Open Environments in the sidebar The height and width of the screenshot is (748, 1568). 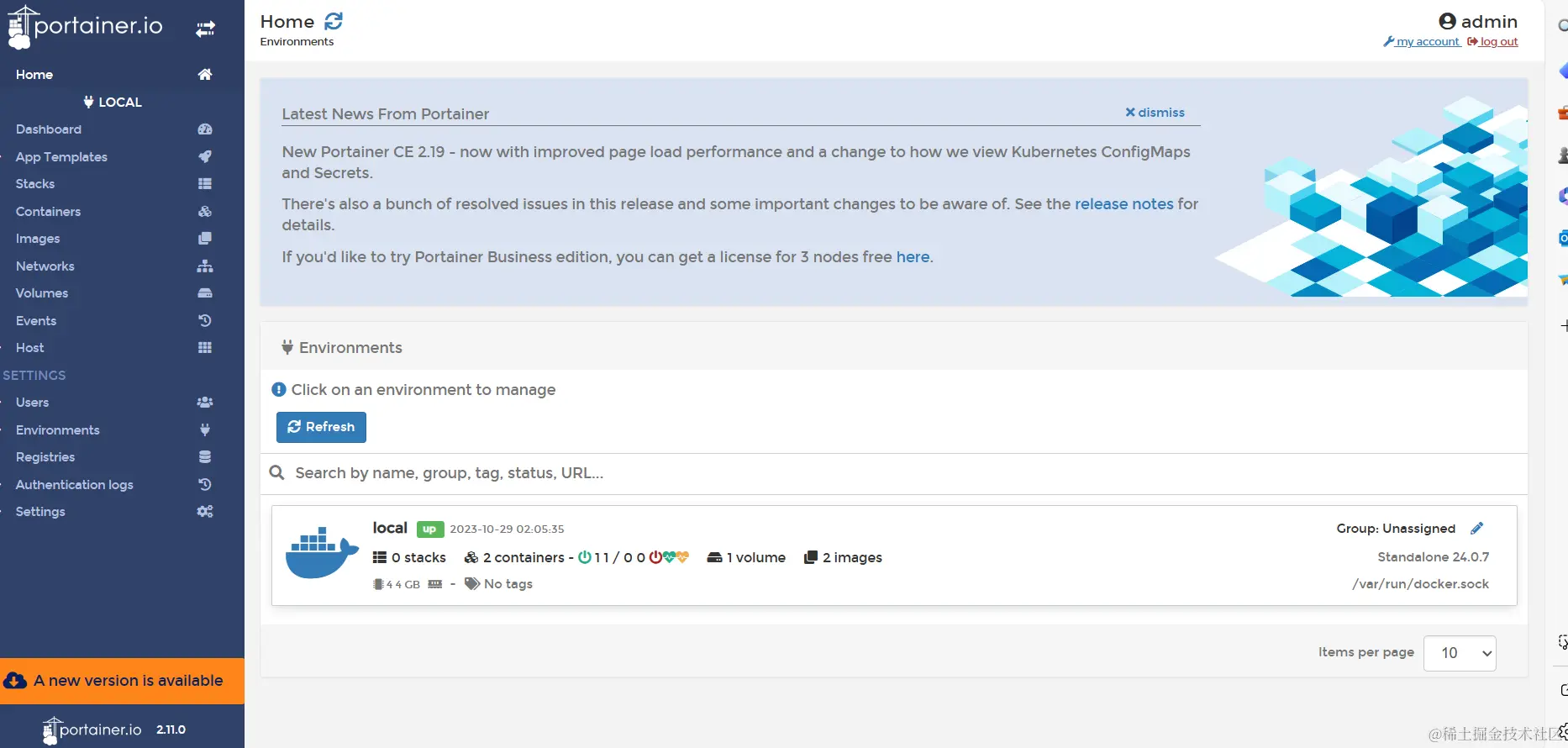(58, 430)
